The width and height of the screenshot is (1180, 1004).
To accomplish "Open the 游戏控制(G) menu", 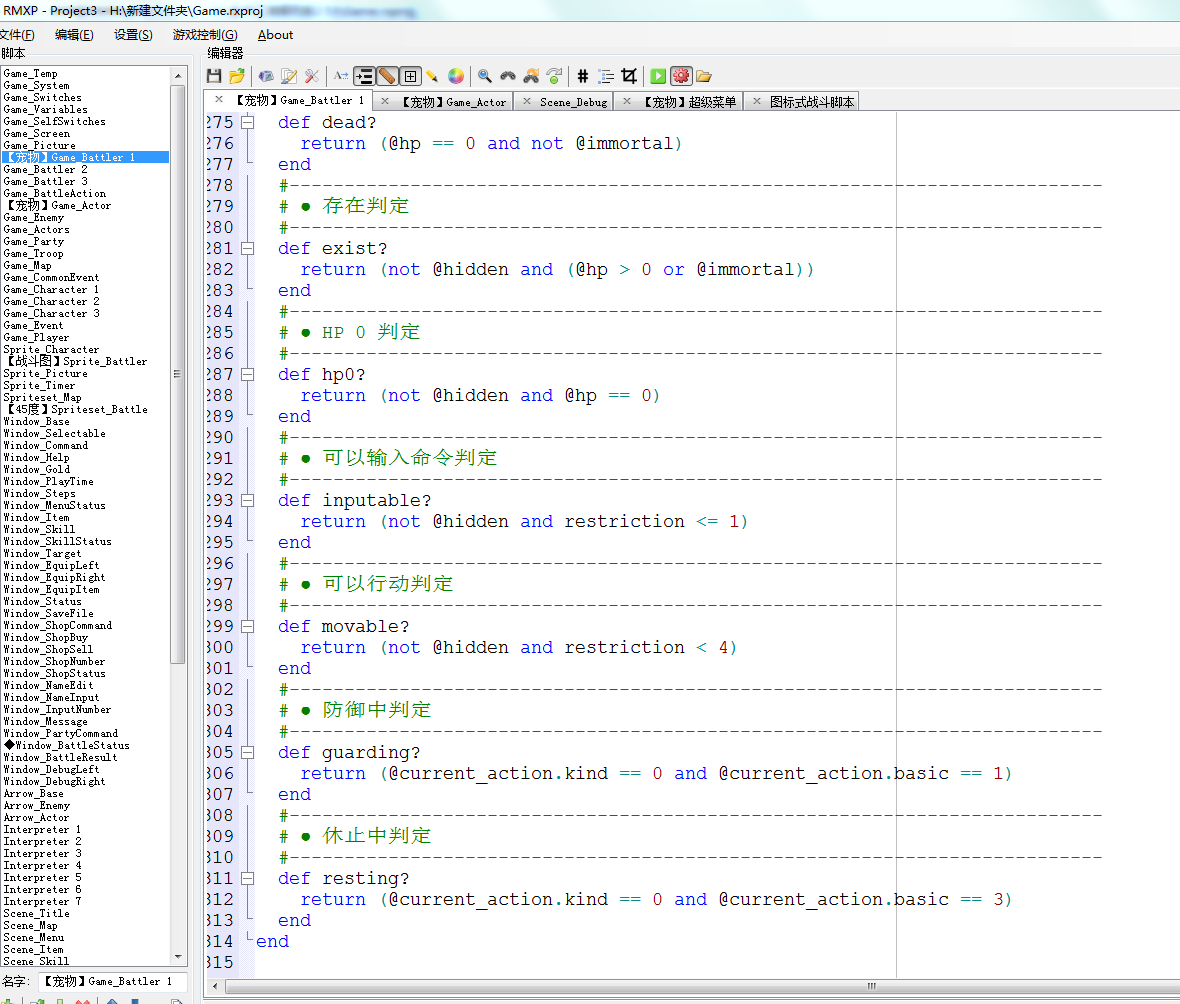I will point(205,35).
